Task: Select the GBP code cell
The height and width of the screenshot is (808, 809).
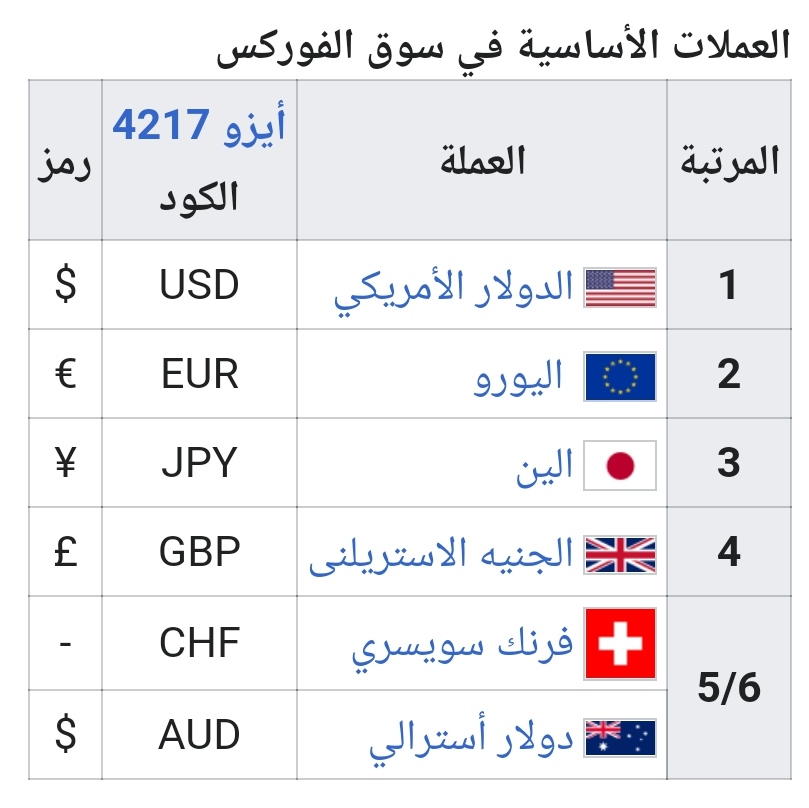Action: point(199,553)
